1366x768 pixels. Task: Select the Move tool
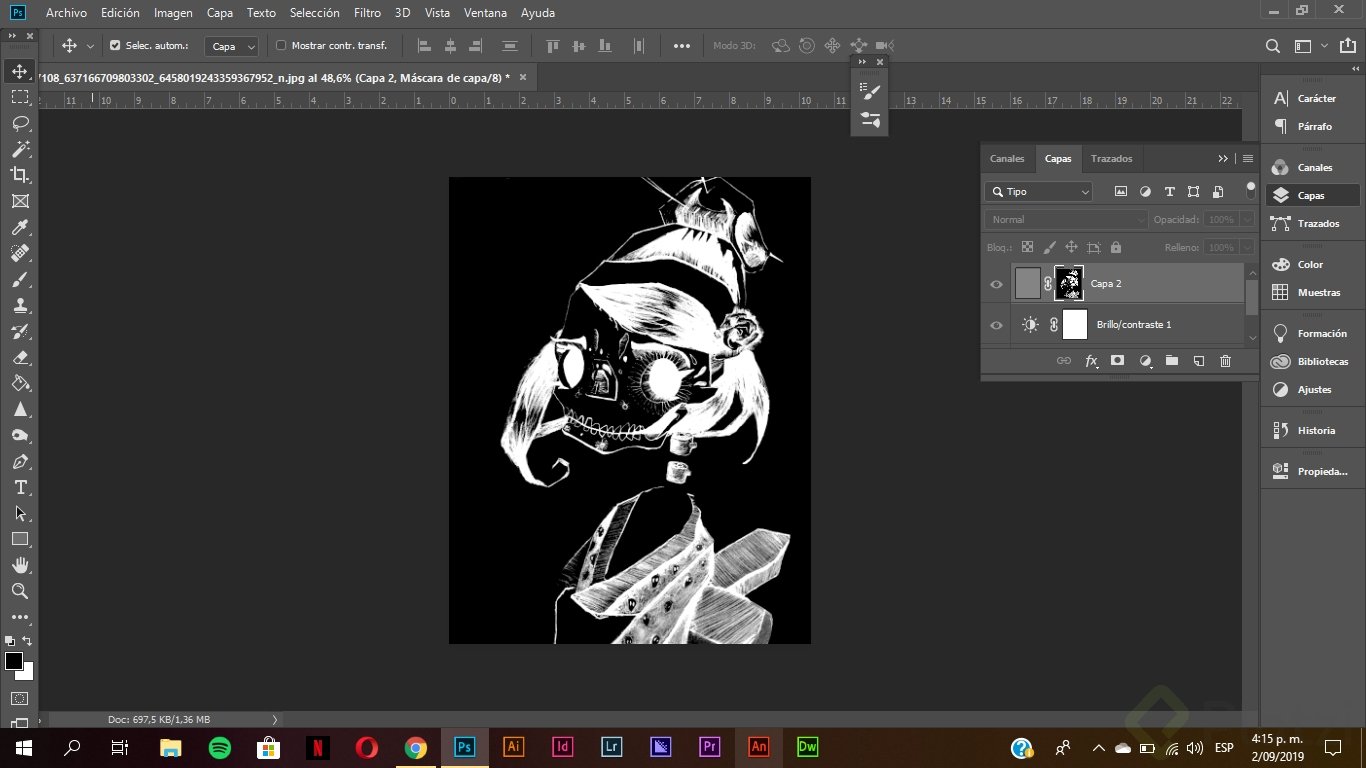click(19, 71)
